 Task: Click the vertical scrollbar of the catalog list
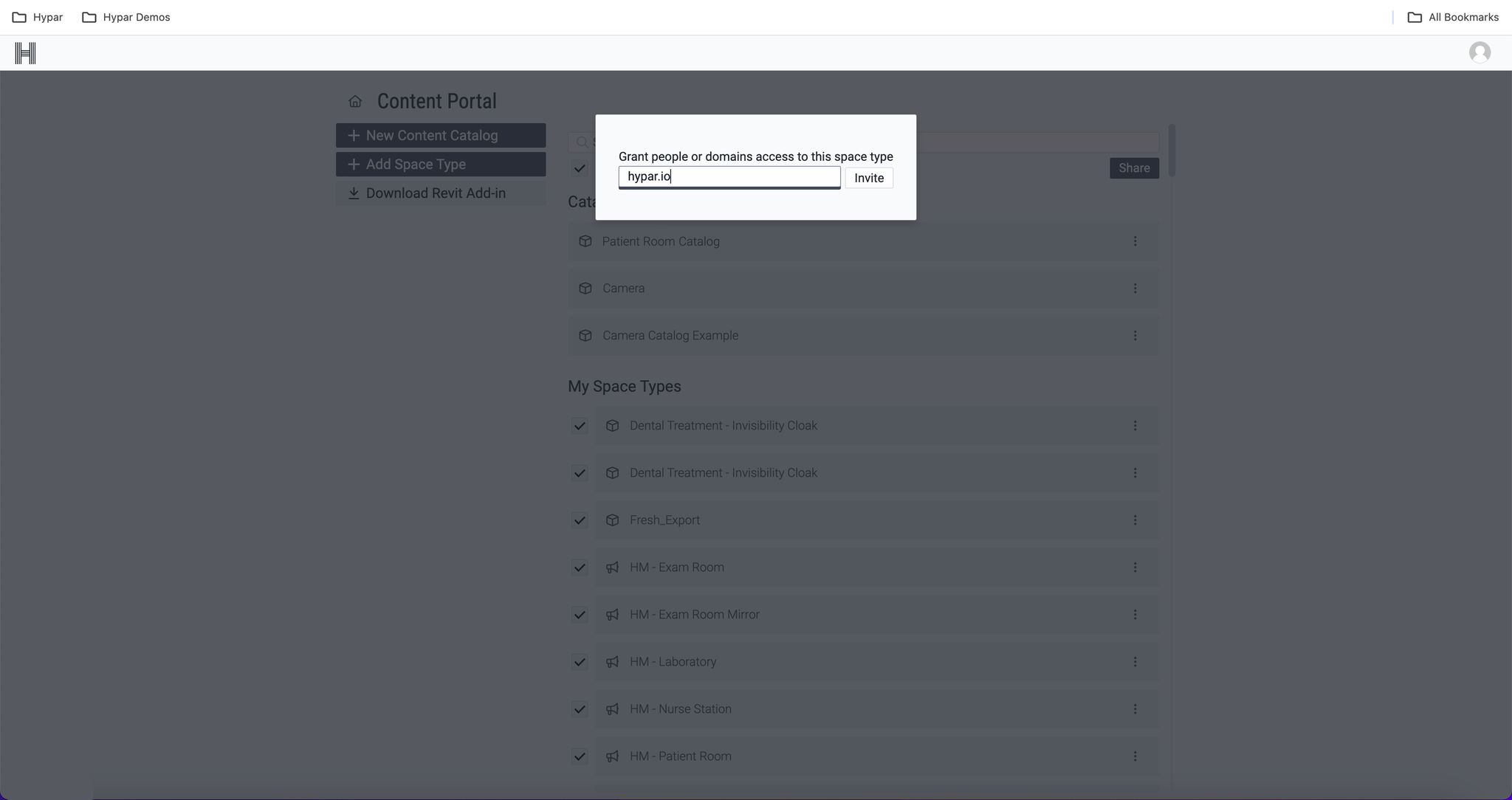tap(1172, 151)
